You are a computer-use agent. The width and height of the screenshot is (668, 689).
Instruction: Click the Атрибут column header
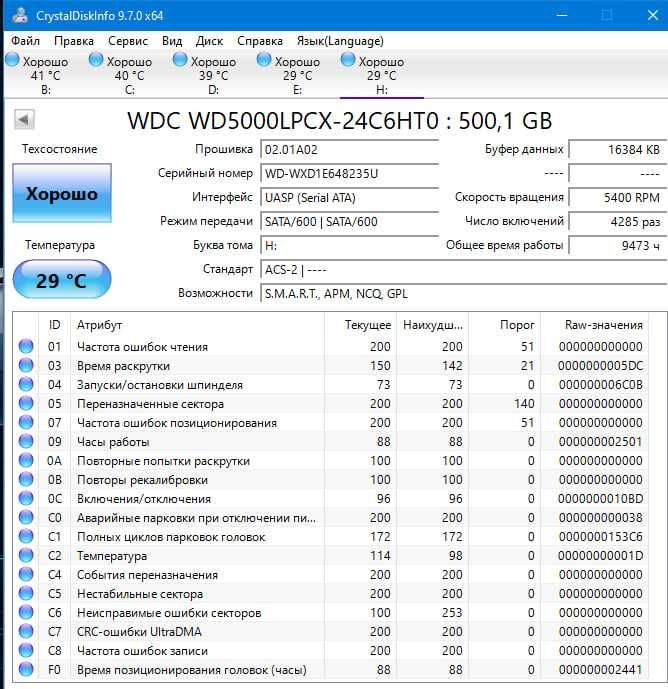(x=197, y=325)
